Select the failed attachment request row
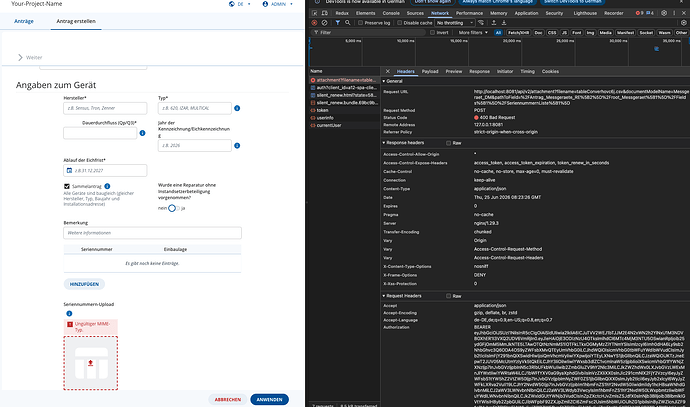The width and height of the screenshot is (690, 407). point(344,80)
